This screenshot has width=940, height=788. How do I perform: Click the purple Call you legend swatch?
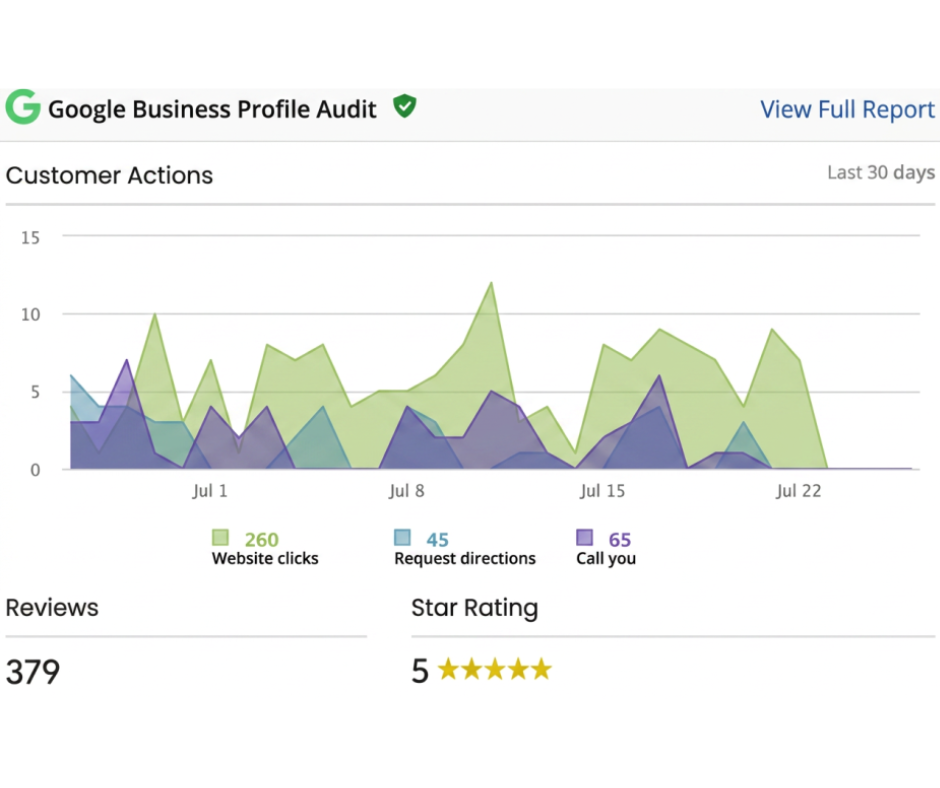click(x=585, y=537)
